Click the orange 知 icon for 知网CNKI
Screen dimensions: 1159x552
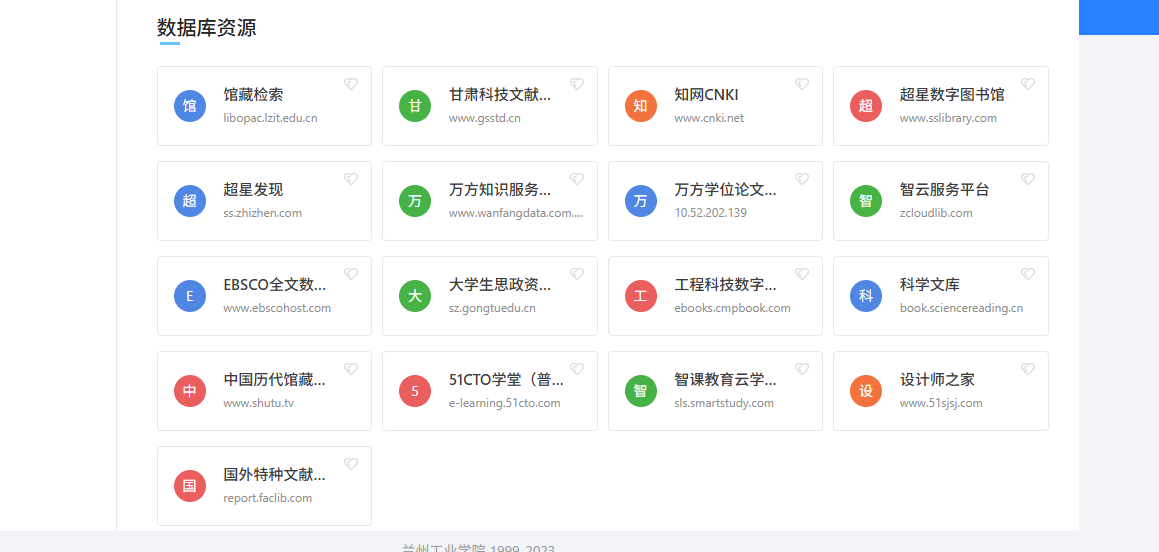[641, 106]
